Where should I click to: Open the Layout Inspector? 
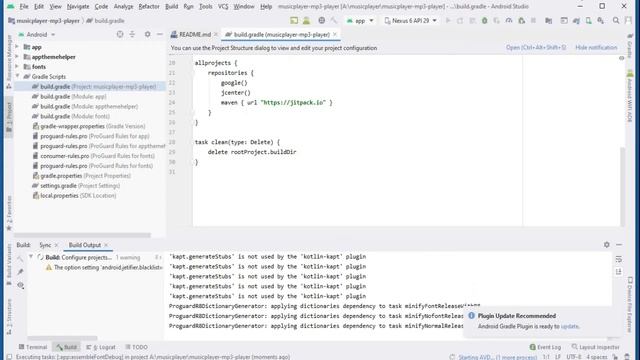(x=596, y=347)
